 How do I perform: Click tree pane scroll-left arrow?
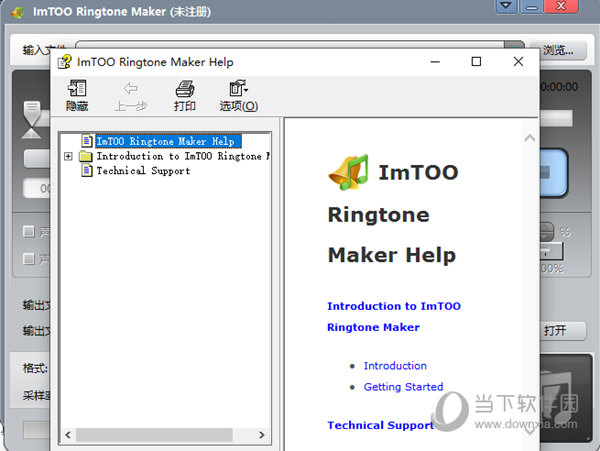pos(68,435)
